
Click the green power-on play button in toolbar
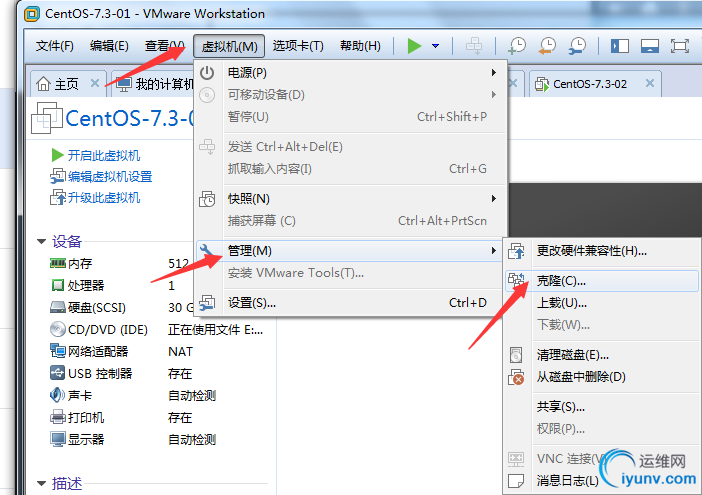click(x=415, y=46)
